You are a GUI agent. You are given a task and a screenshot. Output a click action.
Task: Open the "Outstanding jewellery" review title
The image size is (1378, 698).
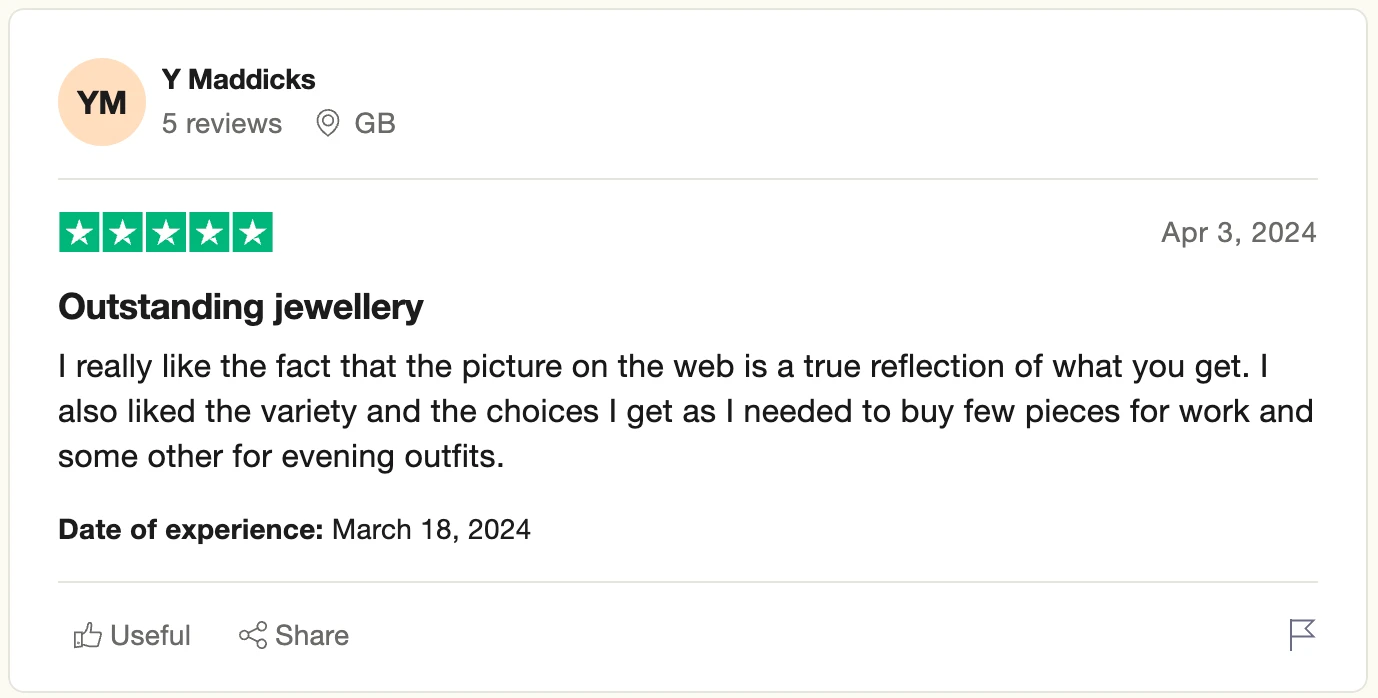241,307
